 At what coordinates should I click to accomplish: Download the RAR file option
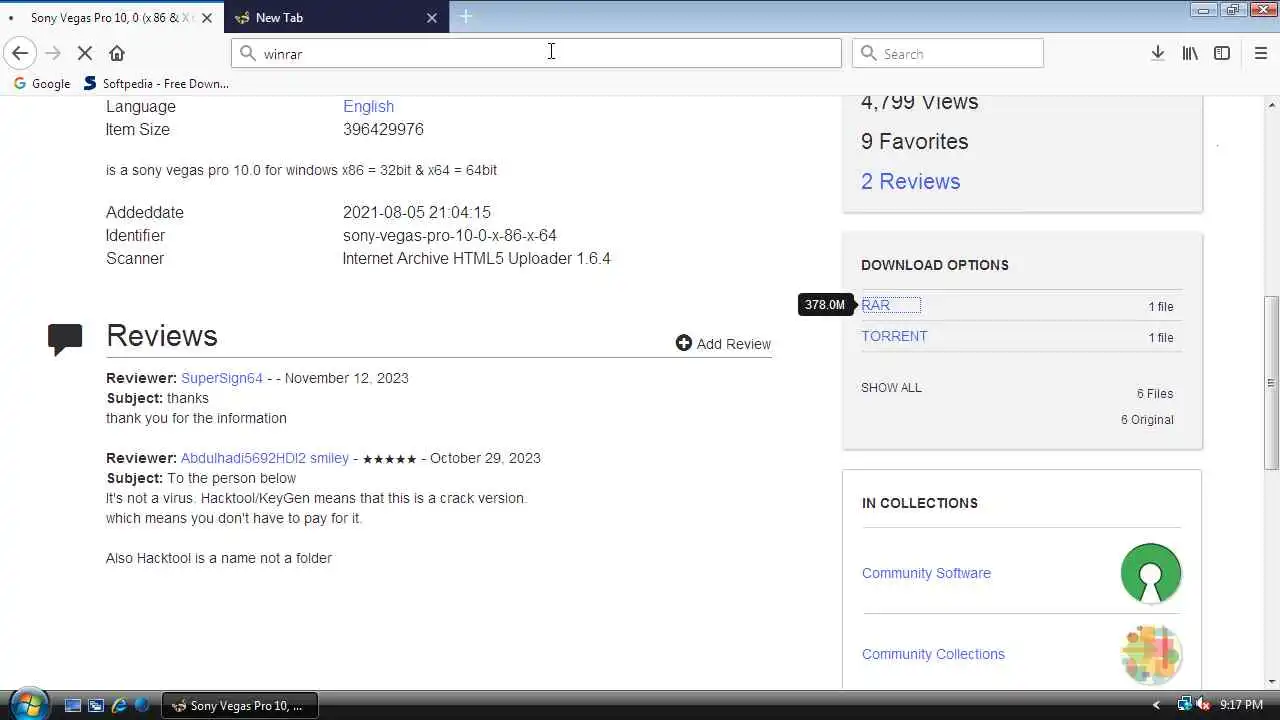pyautogui.click(x=875, y=305)
